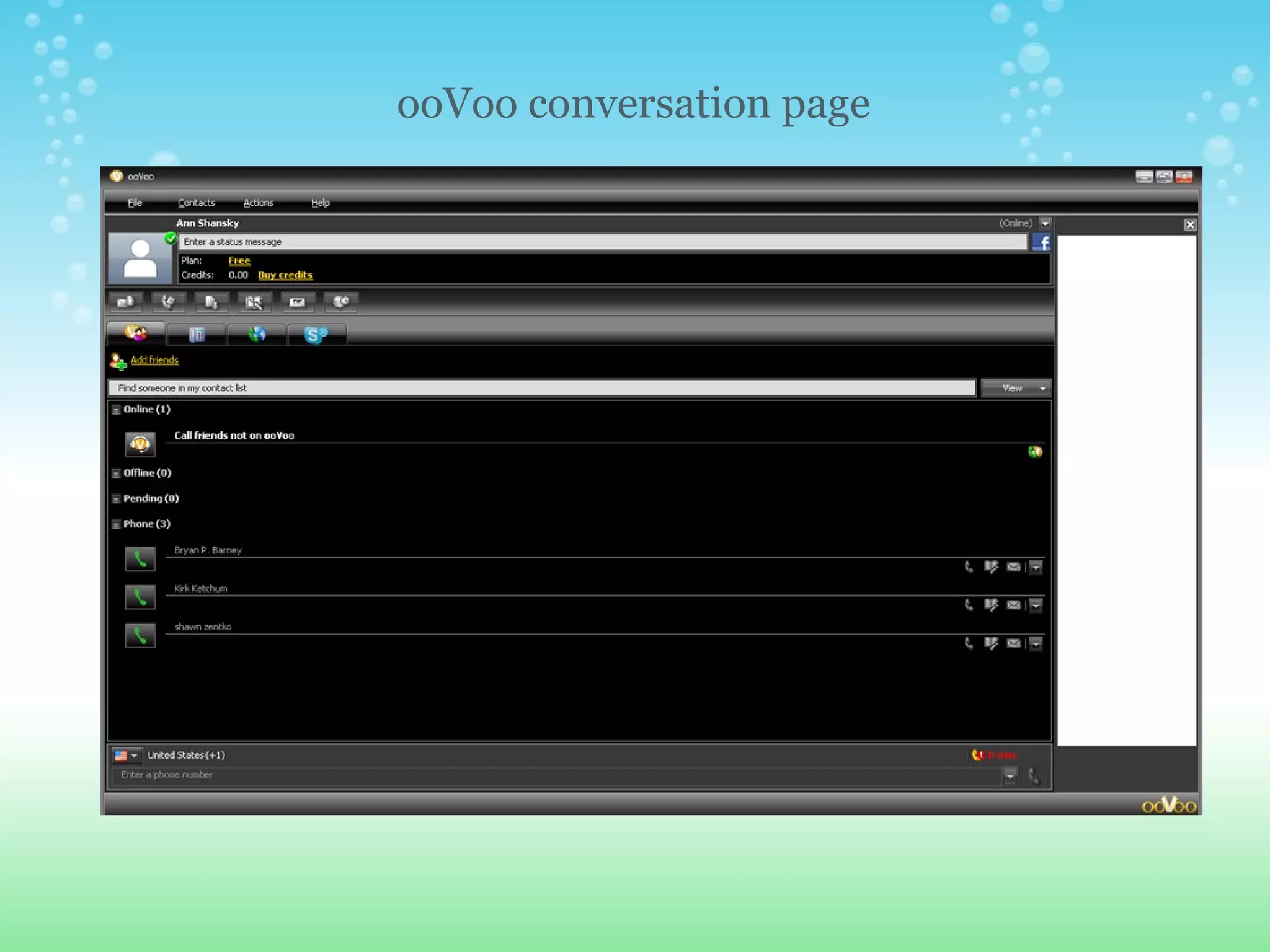This screenshot has width=1270, height=952.
Task: Click edit note icon in shawn zentko row
Action: tap(991, 643)
